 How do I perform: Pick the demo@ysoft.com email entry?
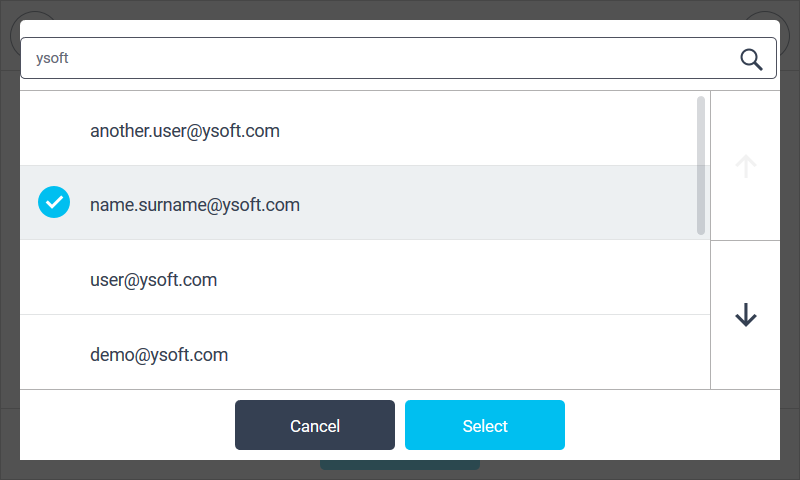pos(159,354)
